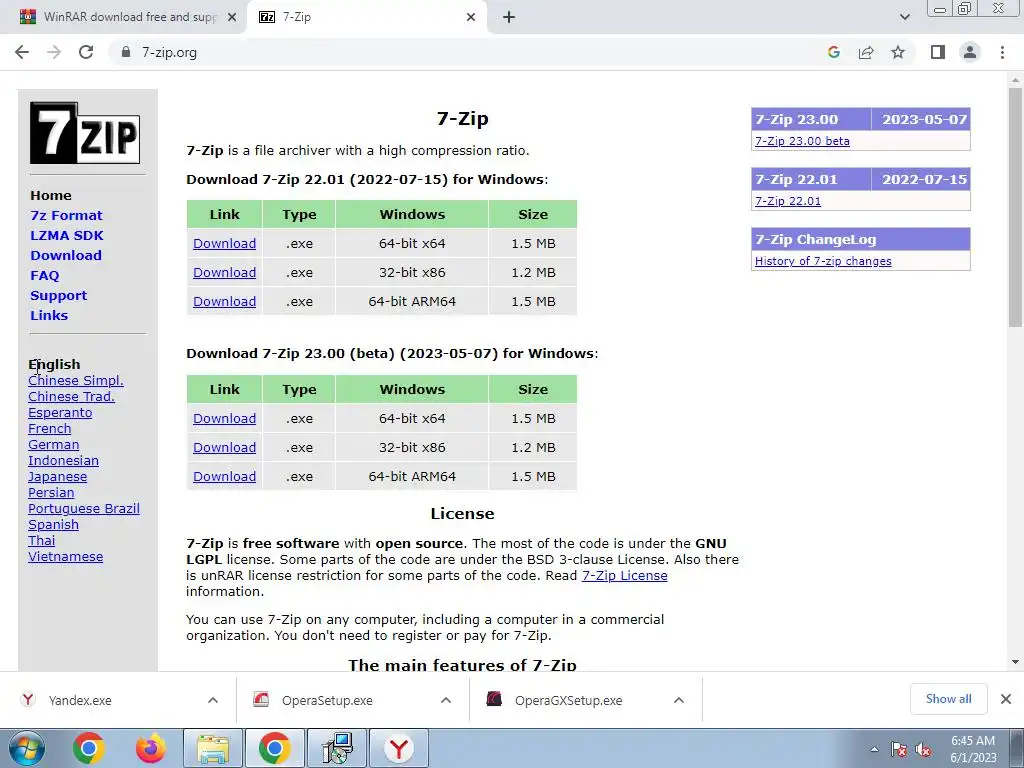This screenshot has height=768, width=1024.
Task: Download 7-Zip 22.01 64-bit x64
Action: coord(224,244)
